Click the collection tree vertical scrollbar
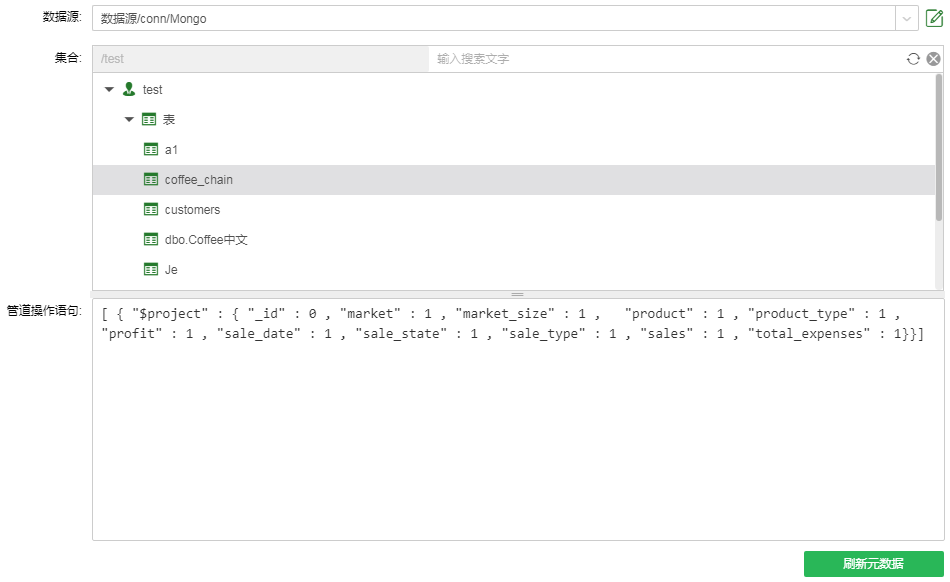 point(939,148)
